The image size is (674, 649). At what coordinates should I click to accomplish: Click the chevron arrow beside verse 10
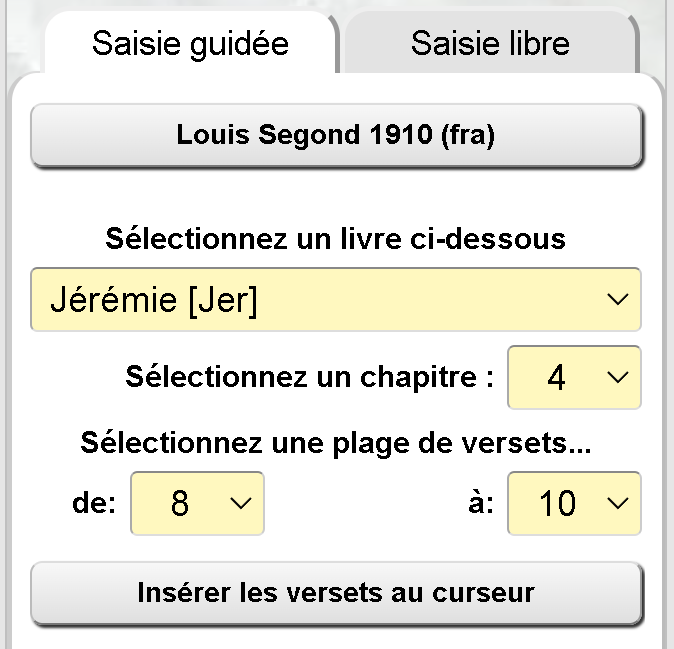coord(618,503)
